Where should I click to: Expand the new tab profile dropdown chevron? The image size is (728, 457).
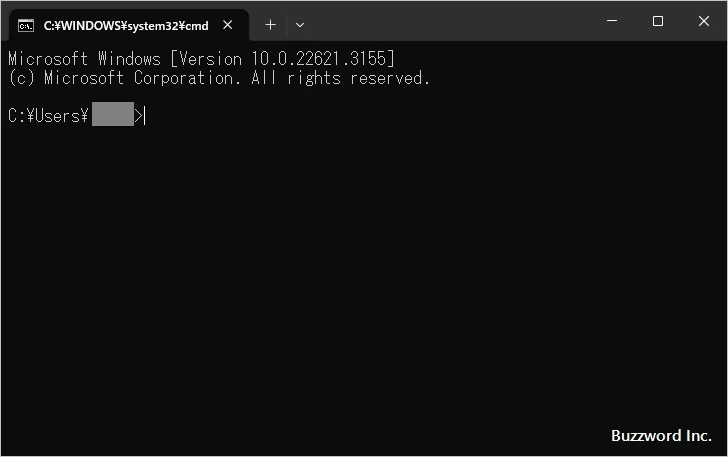click(x=300, y=24)
